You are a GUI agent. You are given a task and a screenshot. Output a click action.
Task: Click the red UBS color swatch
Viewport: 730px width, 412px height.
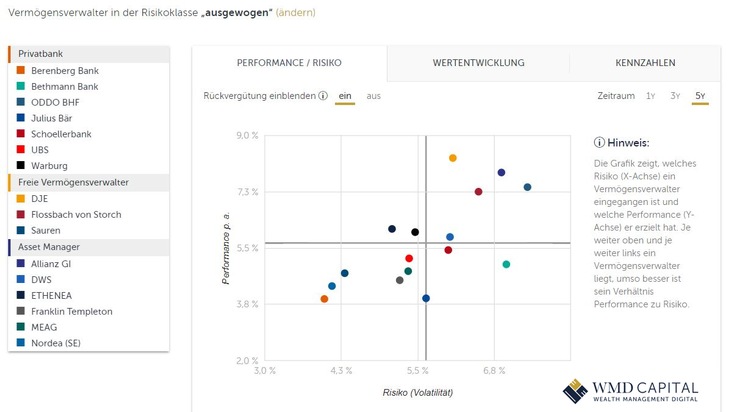click(x=21, y=150)
